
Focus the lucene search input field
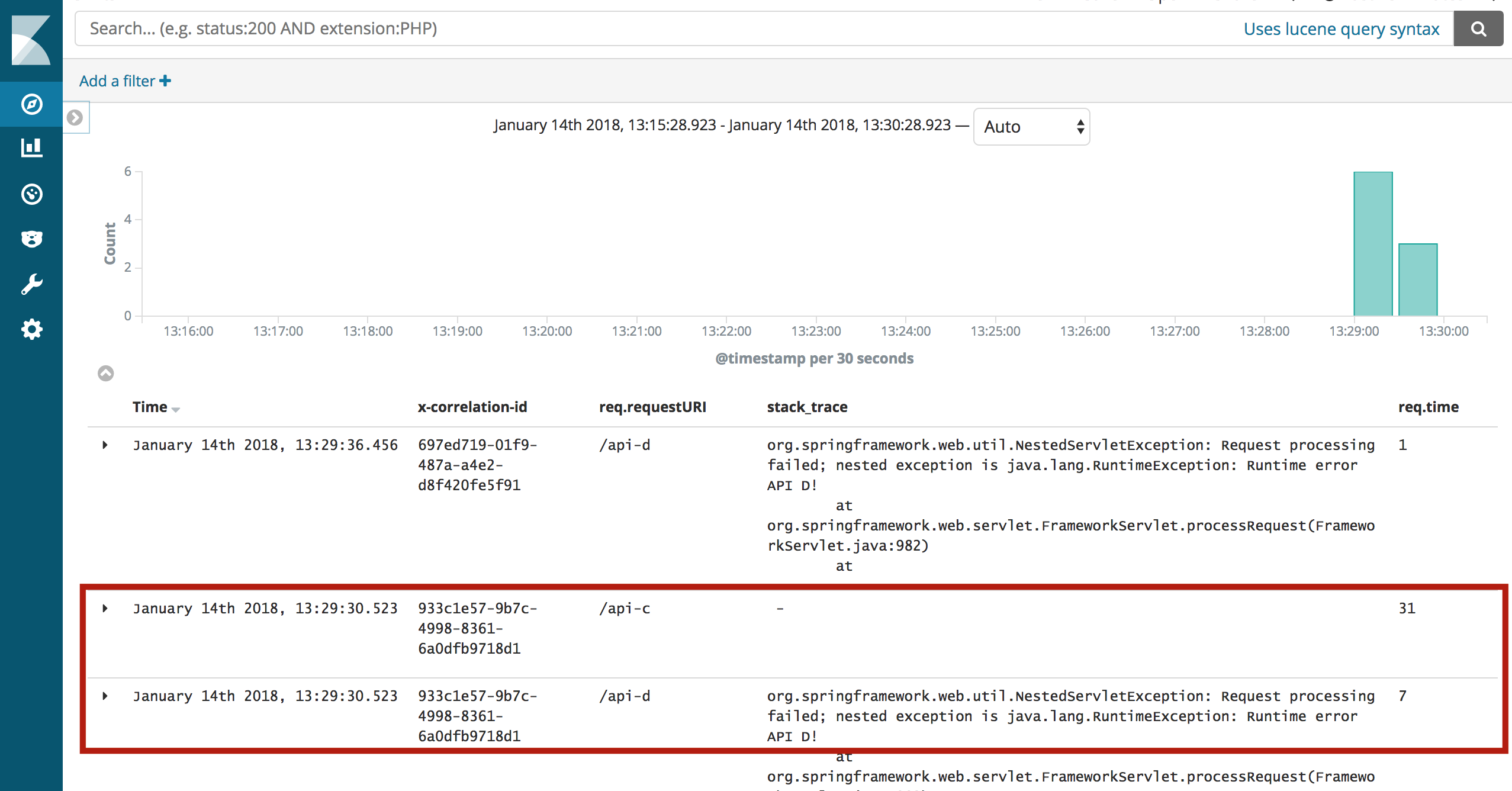[651, 29]
